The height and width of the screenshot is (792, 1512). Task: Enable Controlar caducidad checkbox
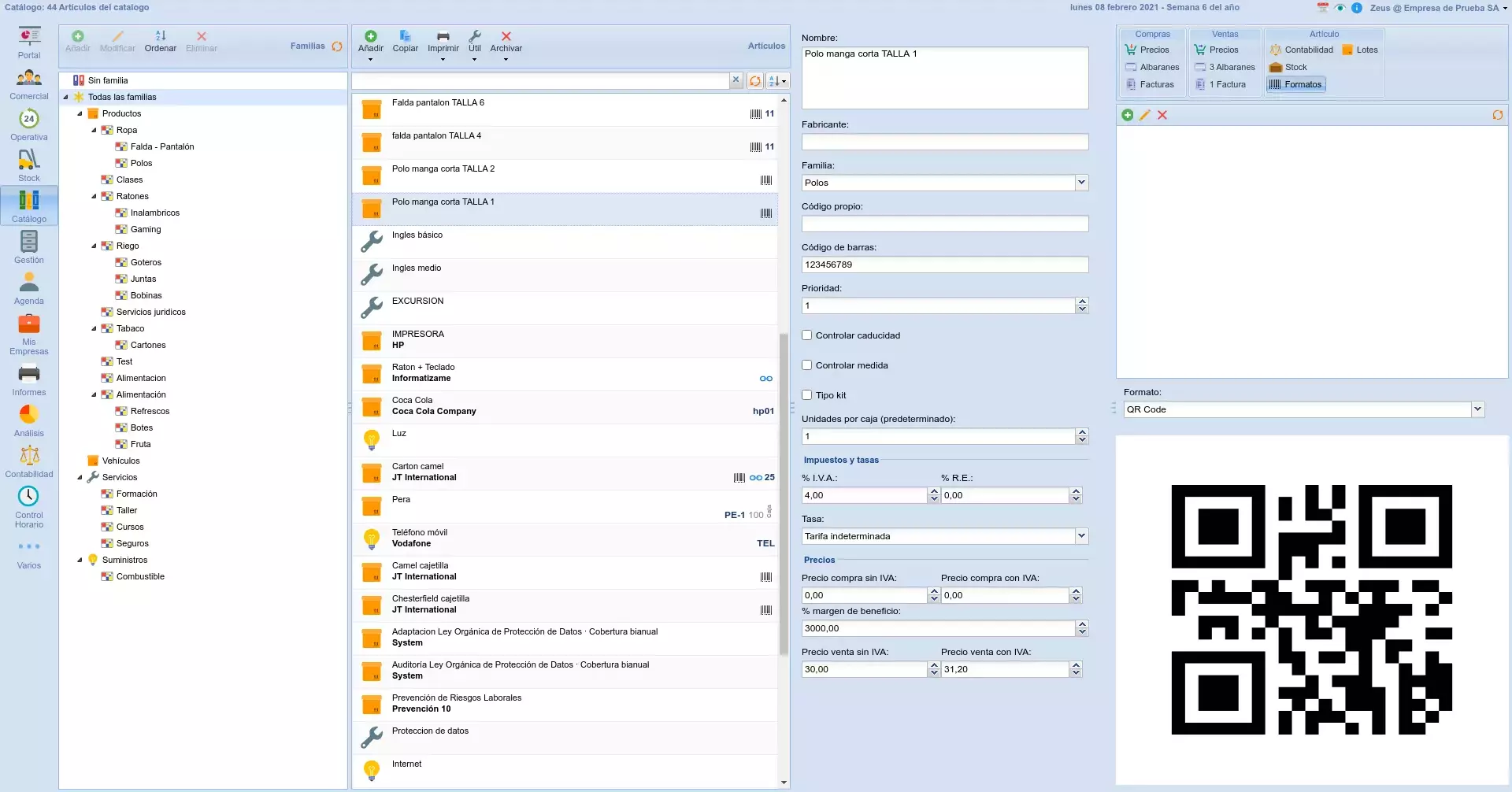coord(807,335)
